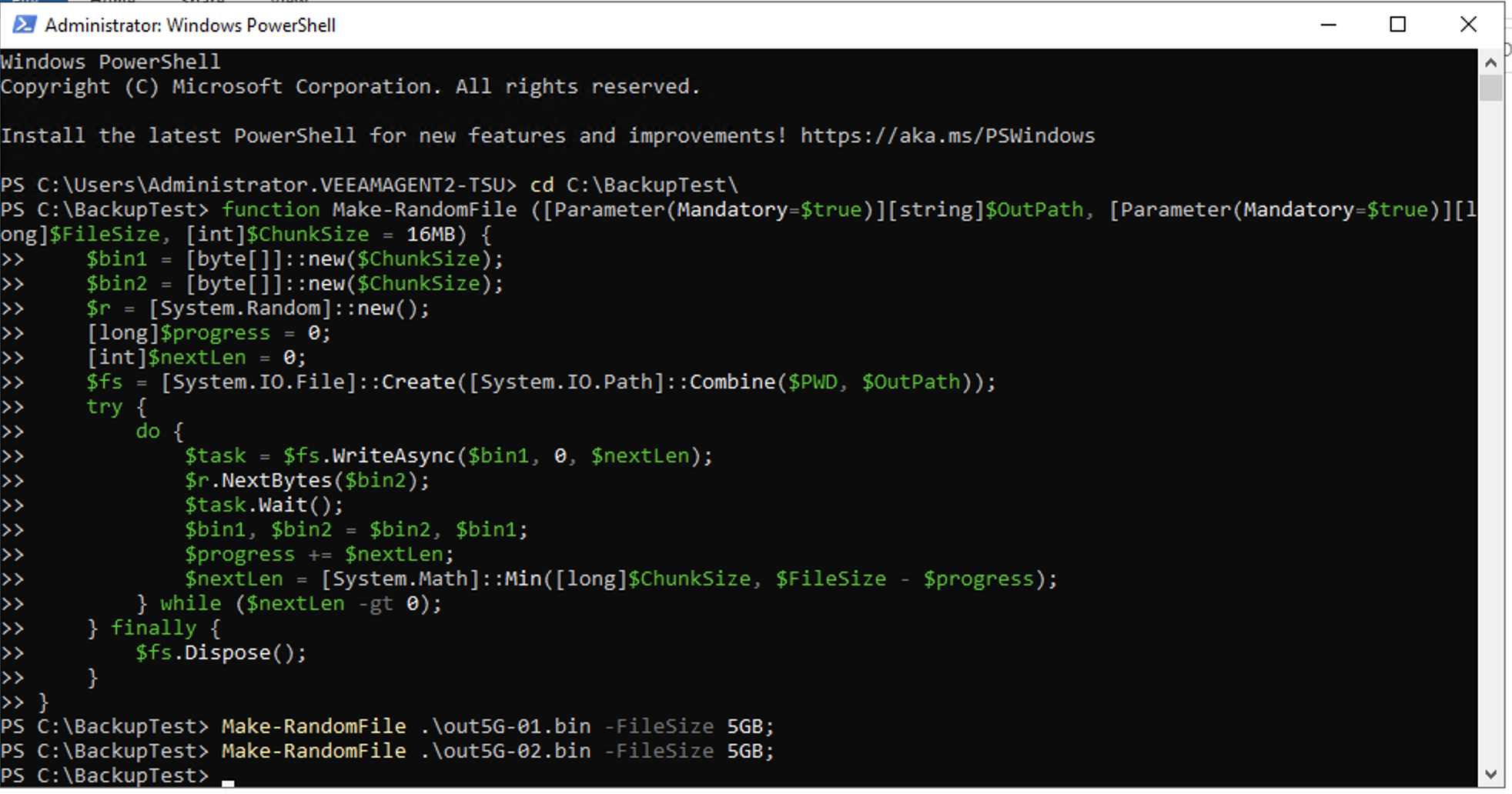Click the '$task.Wait();' line

[x=264, y=505]
